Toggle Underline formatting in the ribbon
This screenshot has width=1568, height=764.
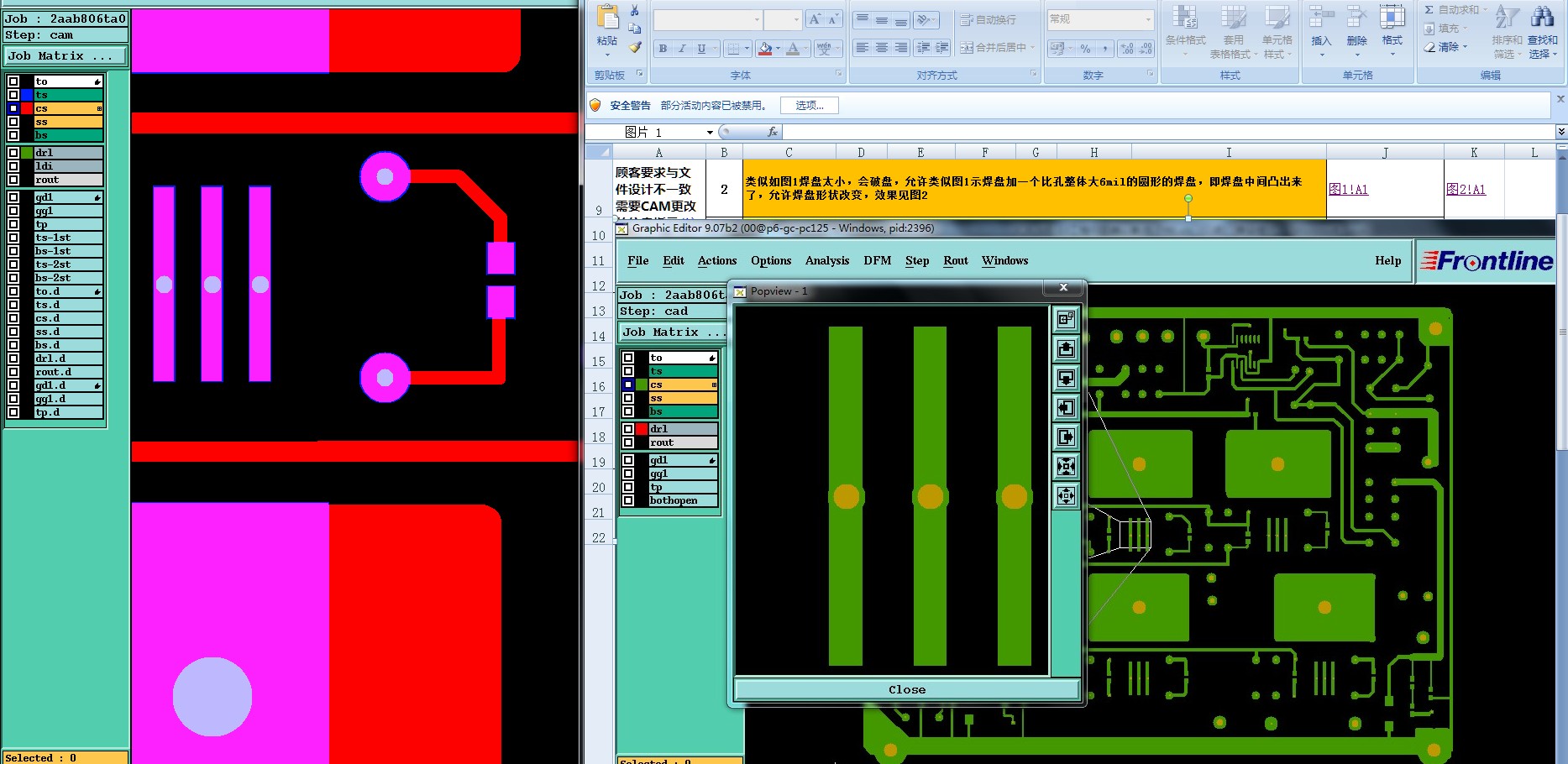click(701, 49)
